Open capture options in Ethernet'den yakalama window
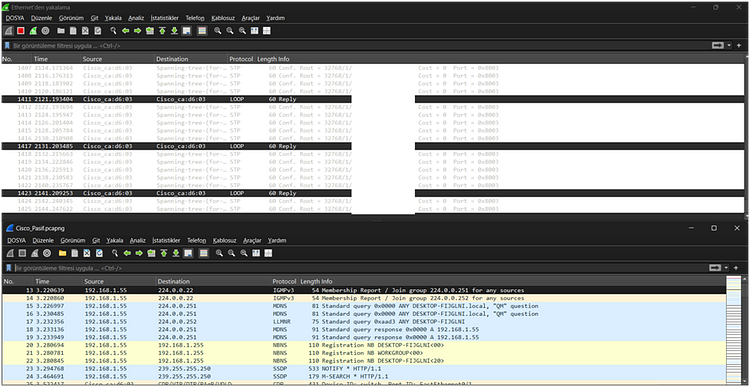The image size is (750, 387). tap(45, 31)
